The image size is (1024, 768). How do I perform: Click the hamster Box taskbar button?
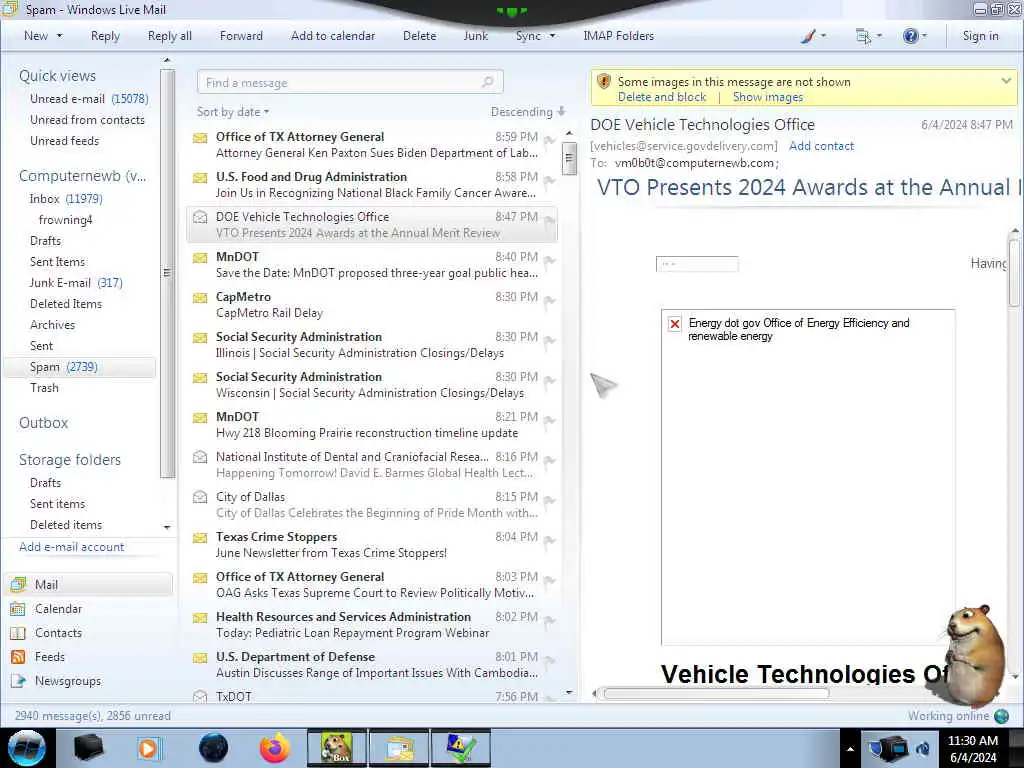click(x=337, y=748)
